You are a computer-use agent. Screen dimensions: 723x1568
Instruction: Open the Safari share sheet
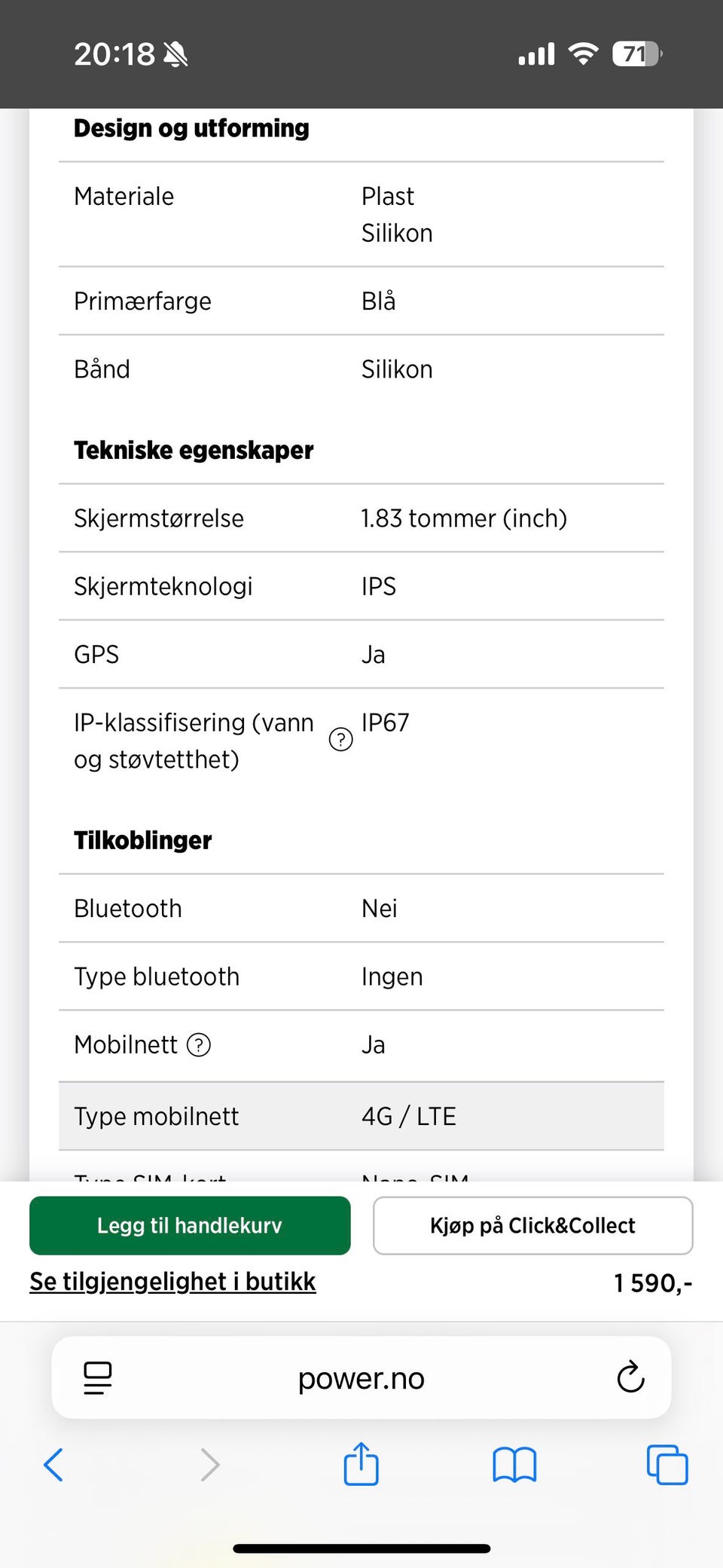tap(361, 1464)
